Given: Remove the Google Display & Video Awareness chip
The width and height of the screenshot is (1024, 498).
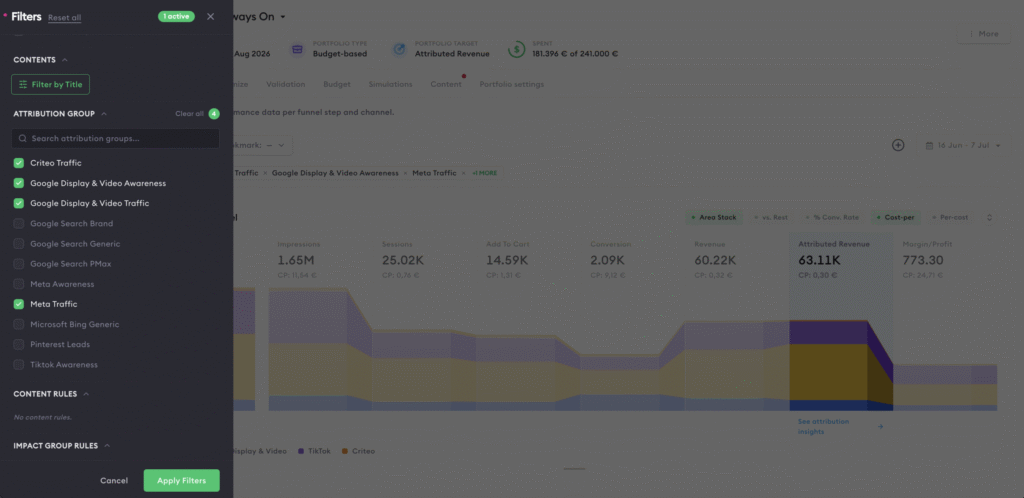Looking at the screenshot, I should (x=406, y=173).
